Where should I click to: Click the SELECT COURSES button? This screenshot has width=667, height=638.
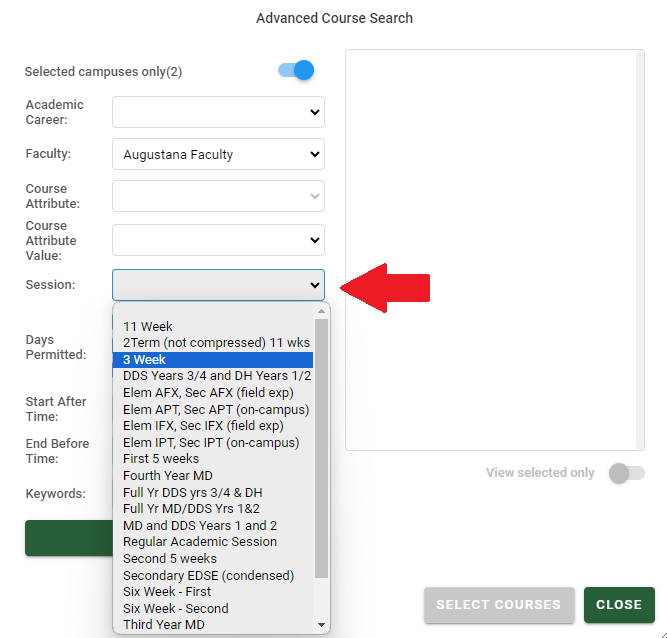498,605
